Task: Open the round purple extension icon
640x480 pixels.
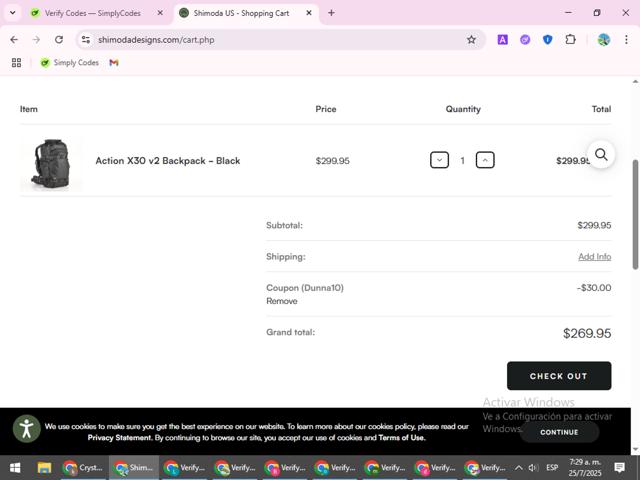Action: click(525, 40)
